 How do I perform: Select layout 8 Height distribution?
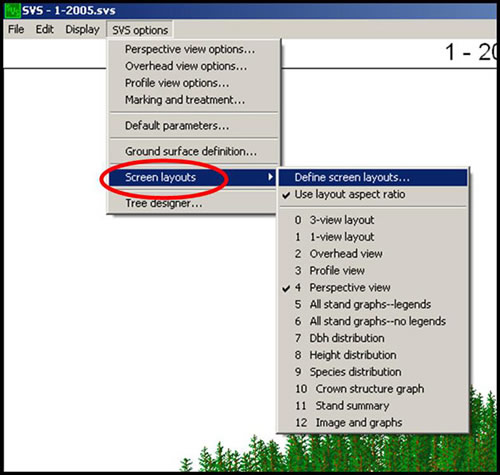(373, 355)
